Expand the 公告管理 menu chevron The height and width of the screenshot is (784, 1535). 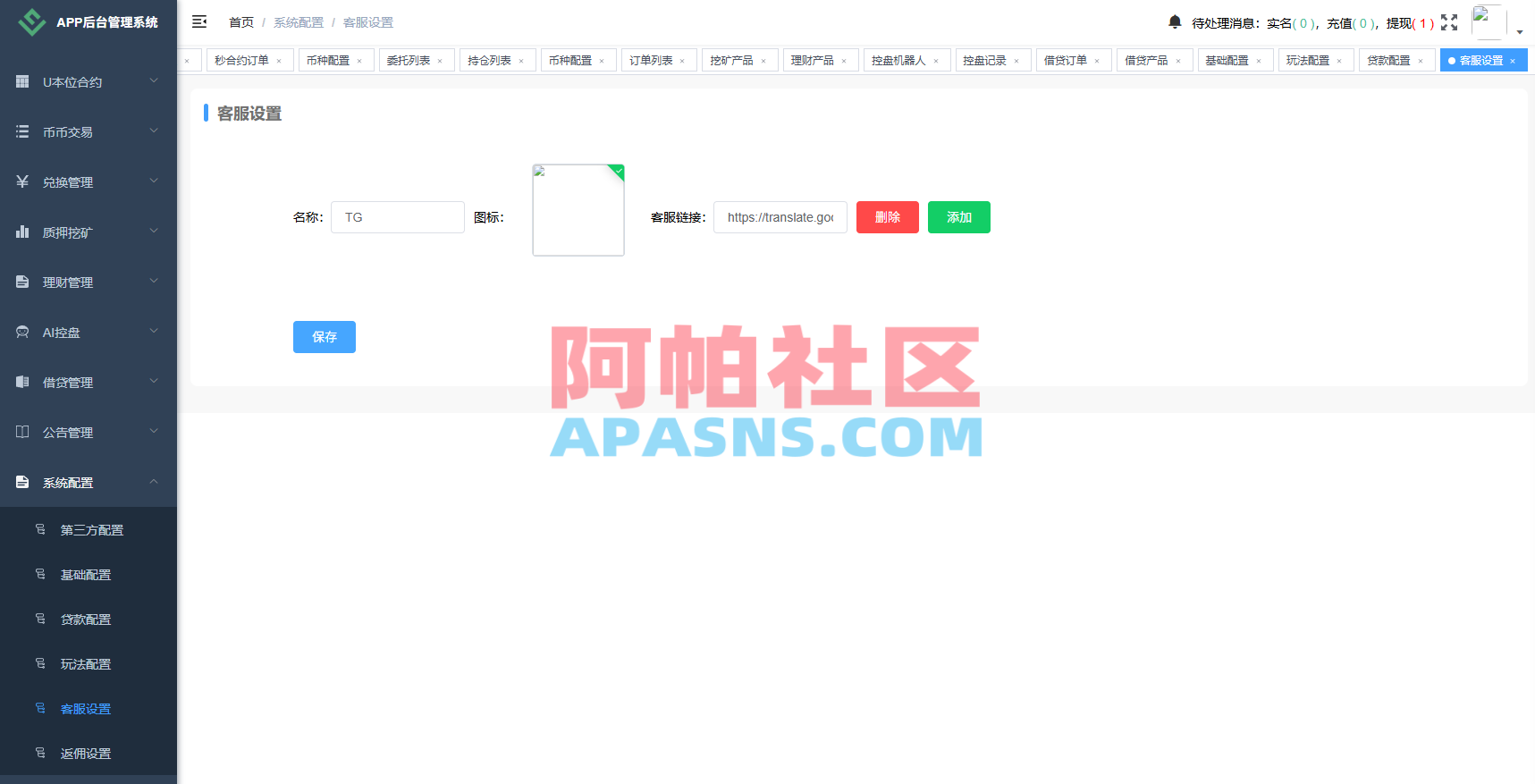(x=154, y=432)
